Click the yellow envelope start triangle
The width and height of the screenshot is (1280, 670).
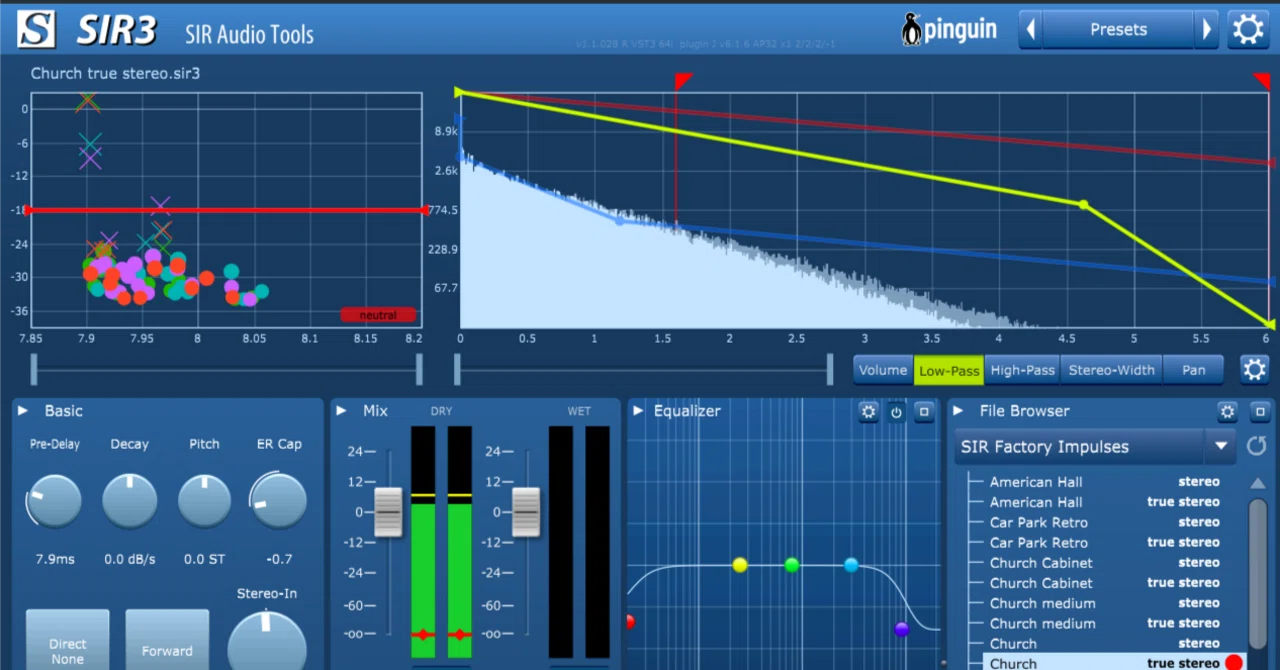[459, 93]
